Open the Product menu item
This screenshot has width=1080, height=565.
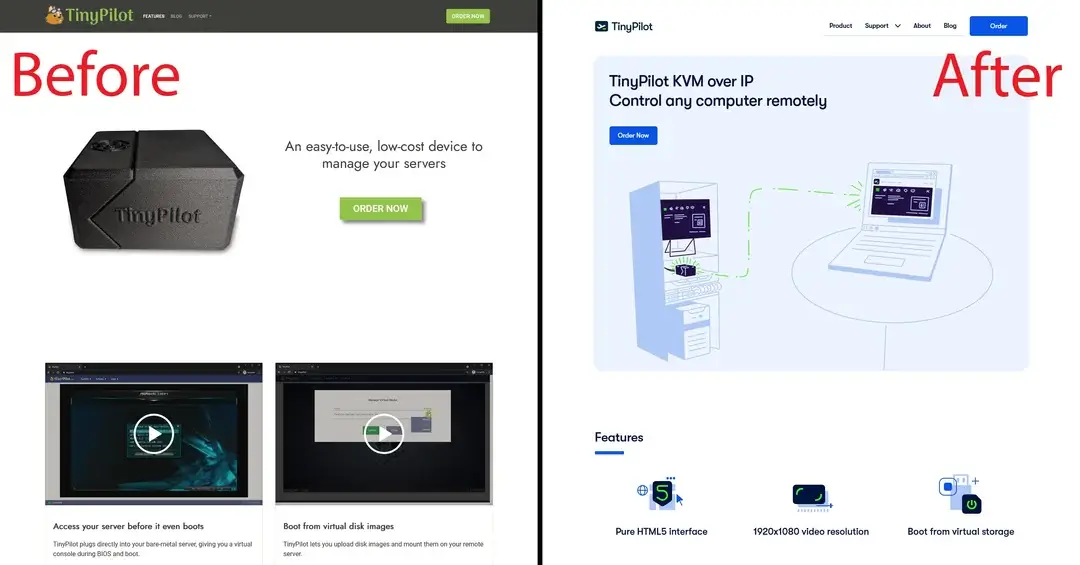[840, 25]
